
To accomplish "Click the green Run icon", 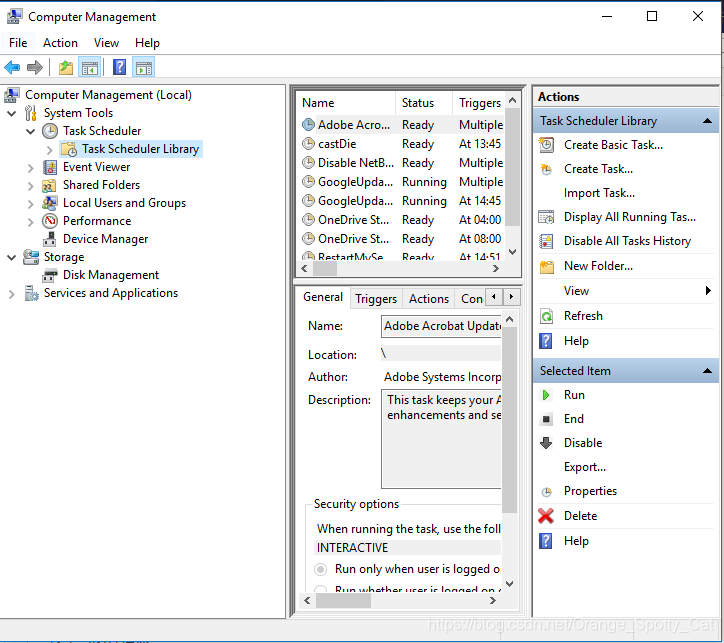I will pos(546,395).
